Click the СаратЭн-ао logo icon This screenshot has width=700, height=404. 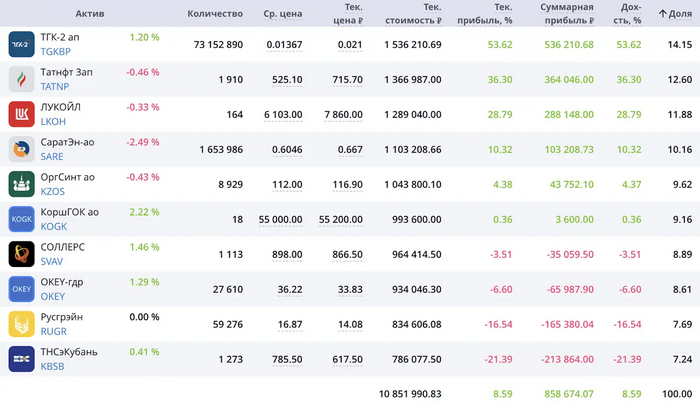22,149
